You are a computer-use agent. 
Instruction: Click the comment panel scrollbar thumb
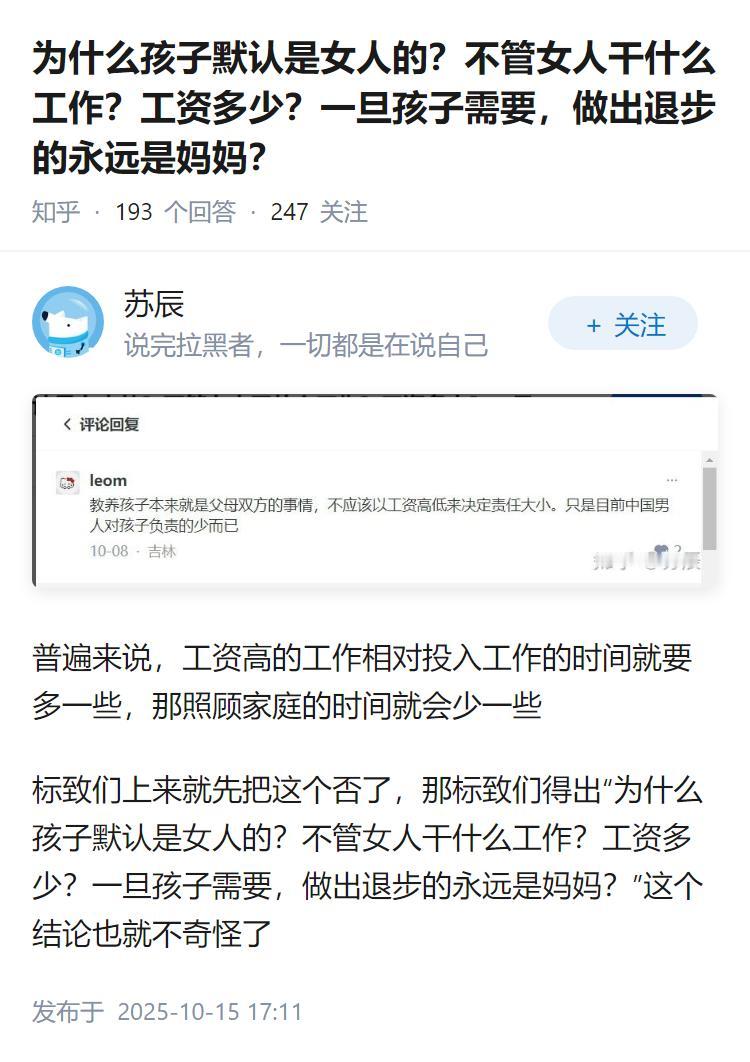point(709,508)
